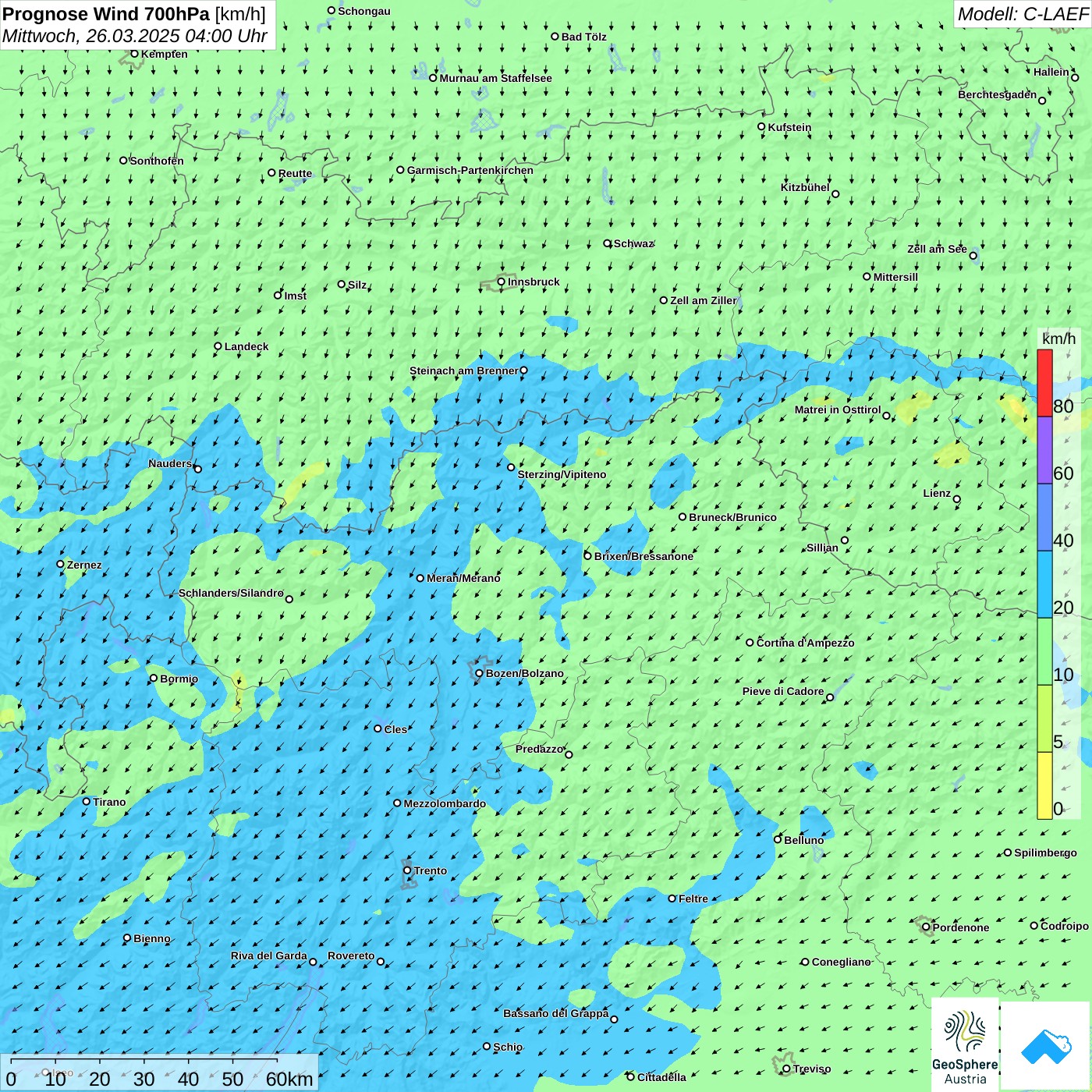Click the Innsbruck city marker
This screenshot has height=1092, width=1092.
coord(502,282)
